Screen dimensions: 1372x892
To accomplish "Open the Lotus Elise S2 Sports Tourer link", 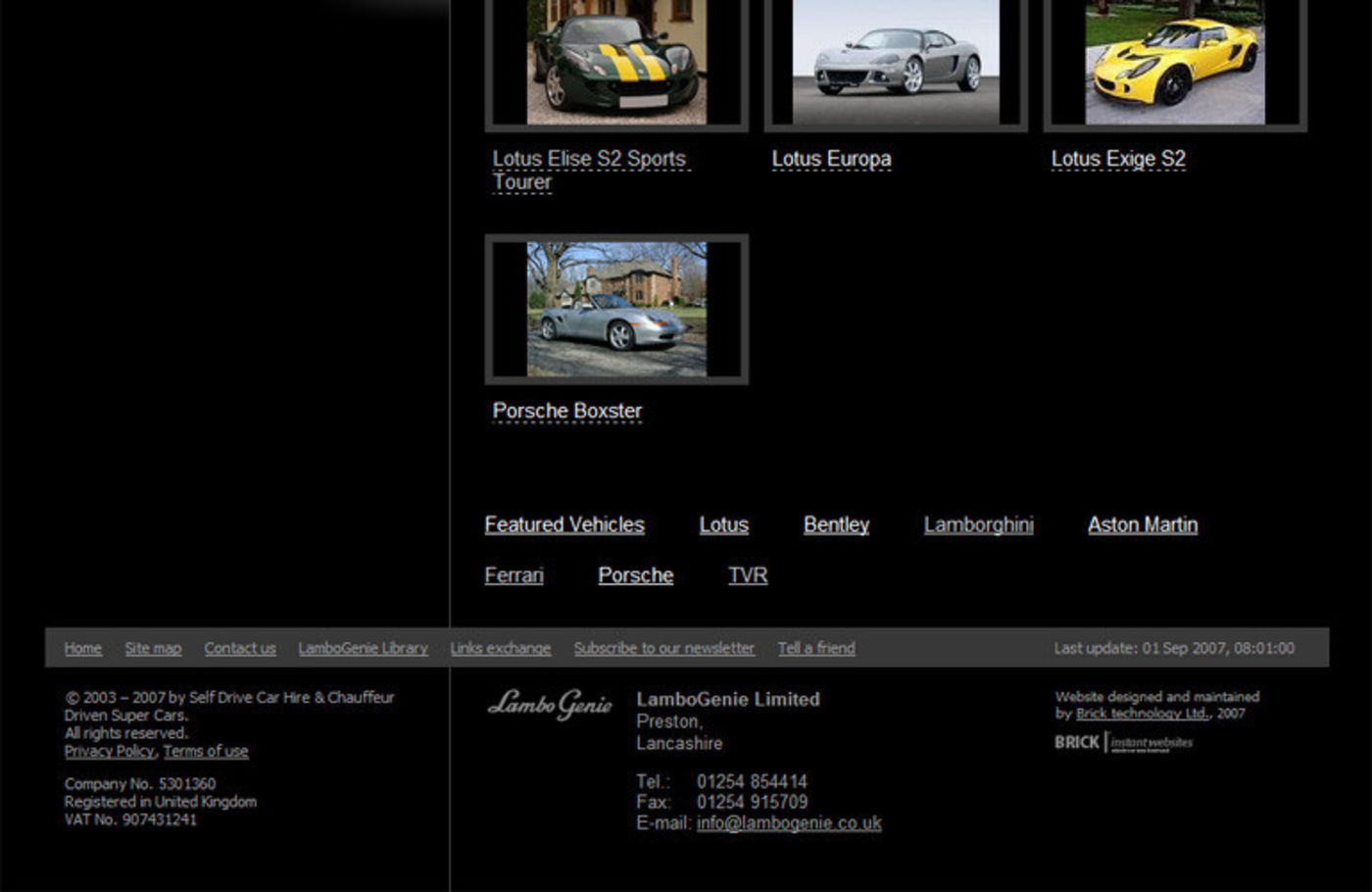I will (x=588, y=159).
